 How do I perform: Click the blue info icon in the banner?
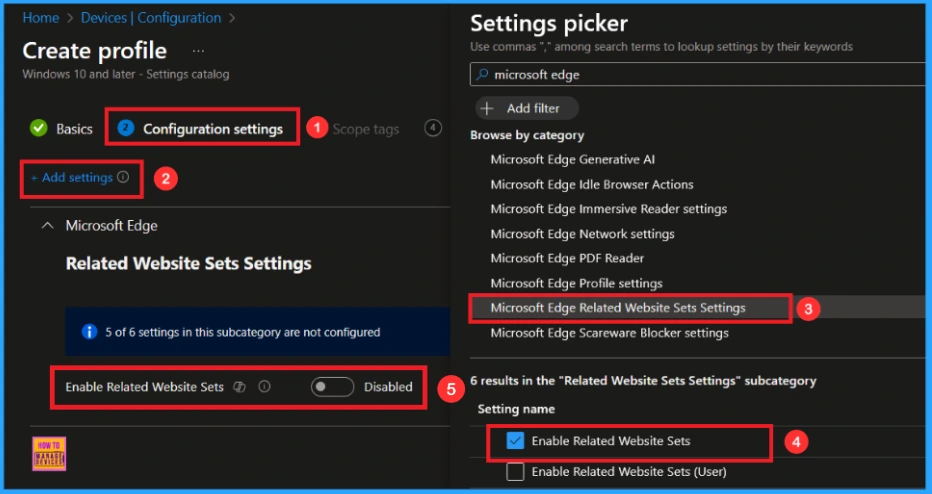89,332
